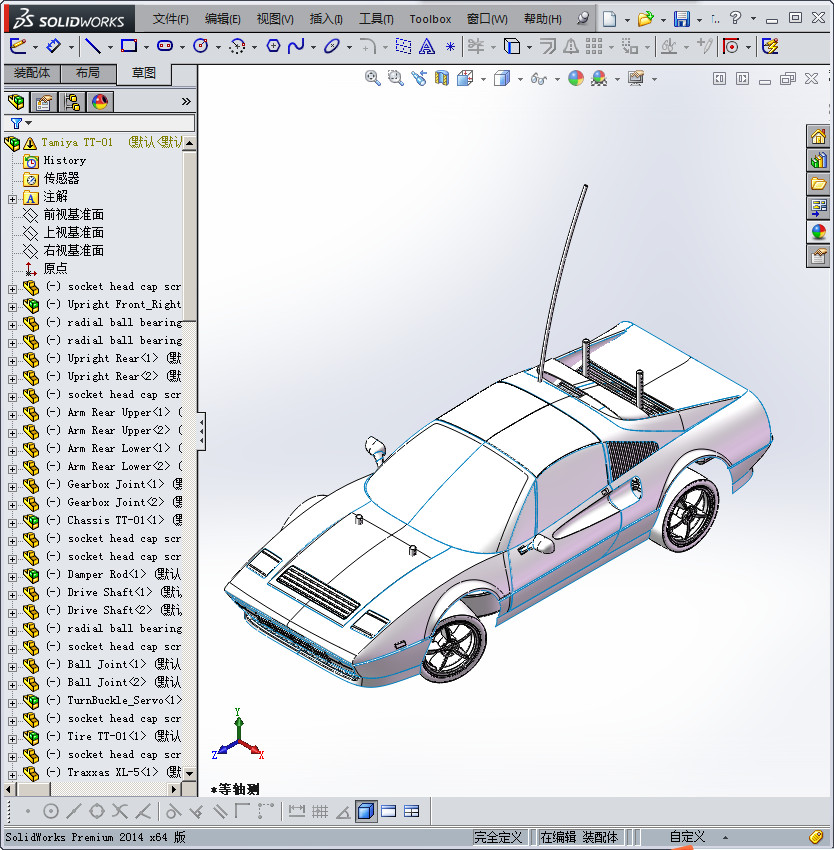Open the PropertyManager tab icon

pos(44,102)
